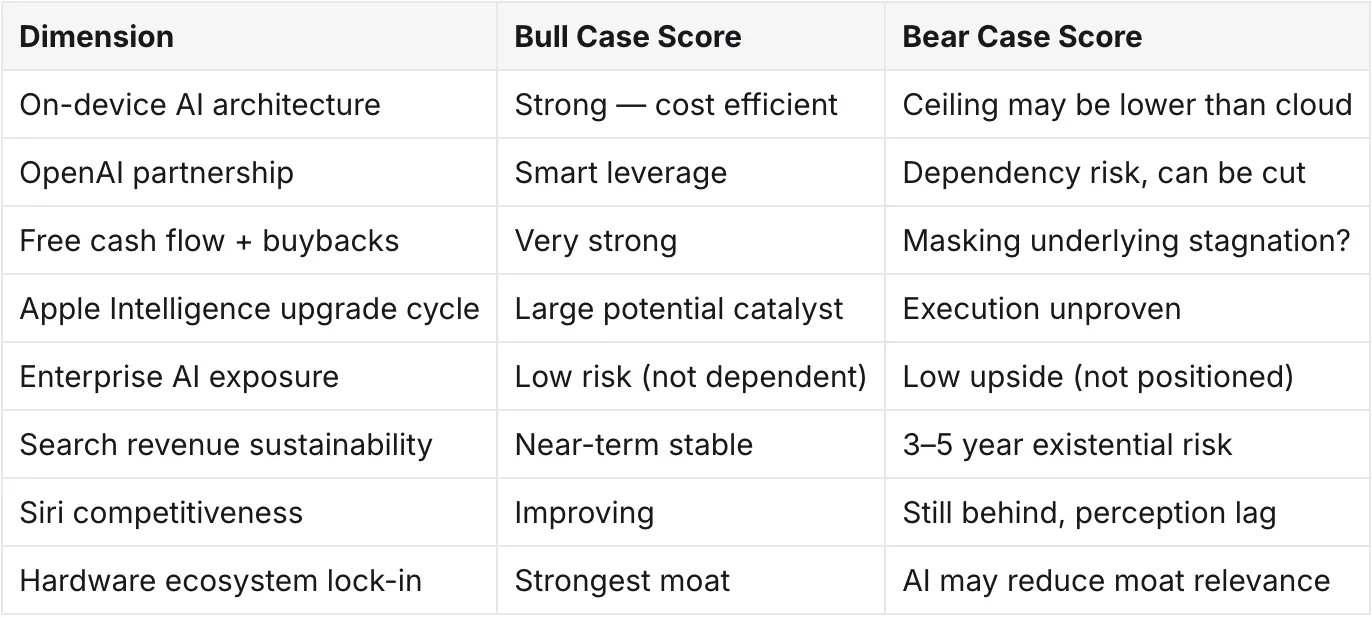Screen dimensions: 1372x618
Task: Select the OpenAI partnership cell
Action: pos(249,172)
